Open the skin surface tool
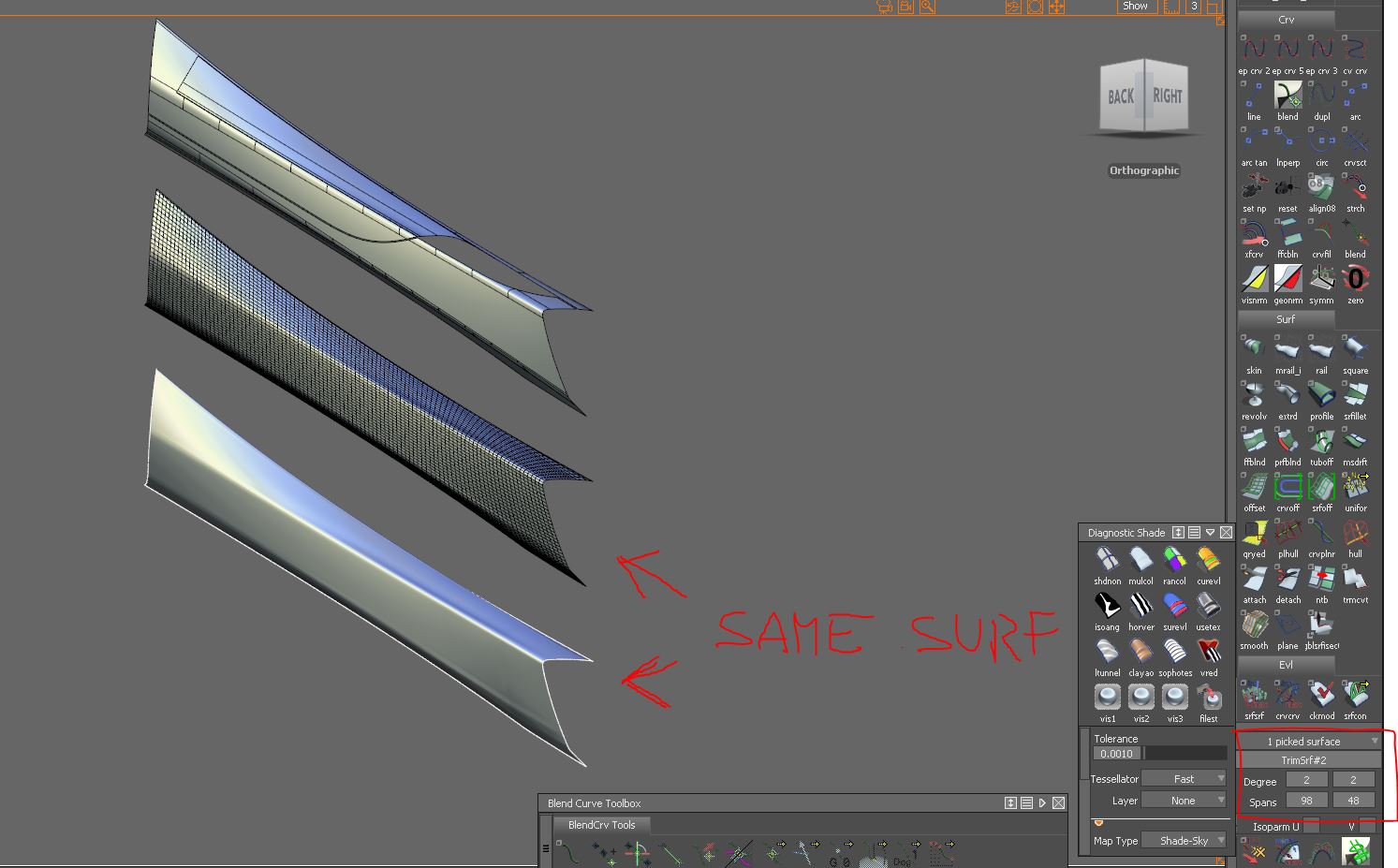This screenshot has height=868, width=1398. [1254, 351]
